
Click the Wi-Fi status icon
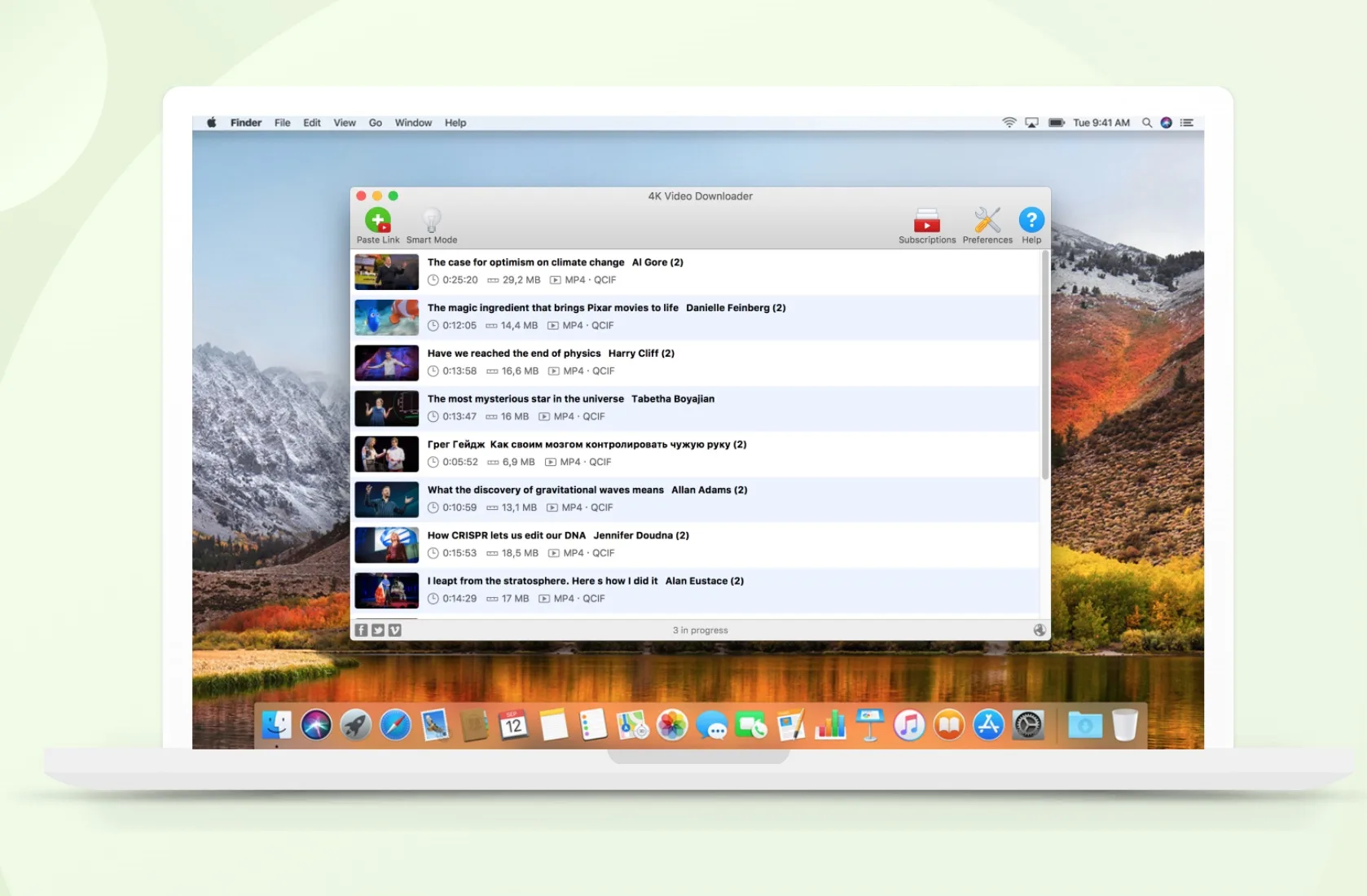(1009, 122)
